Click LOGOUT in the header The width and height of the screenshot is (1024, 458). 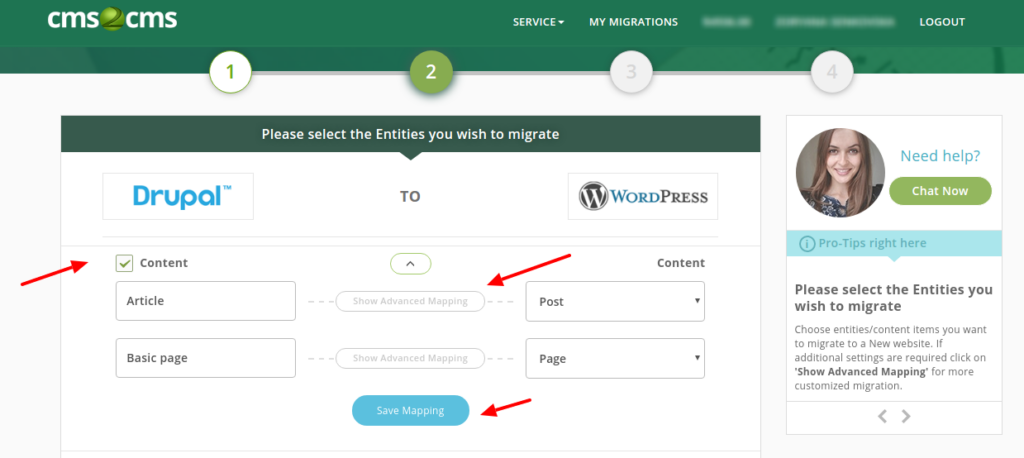click(x=942, y=22)
